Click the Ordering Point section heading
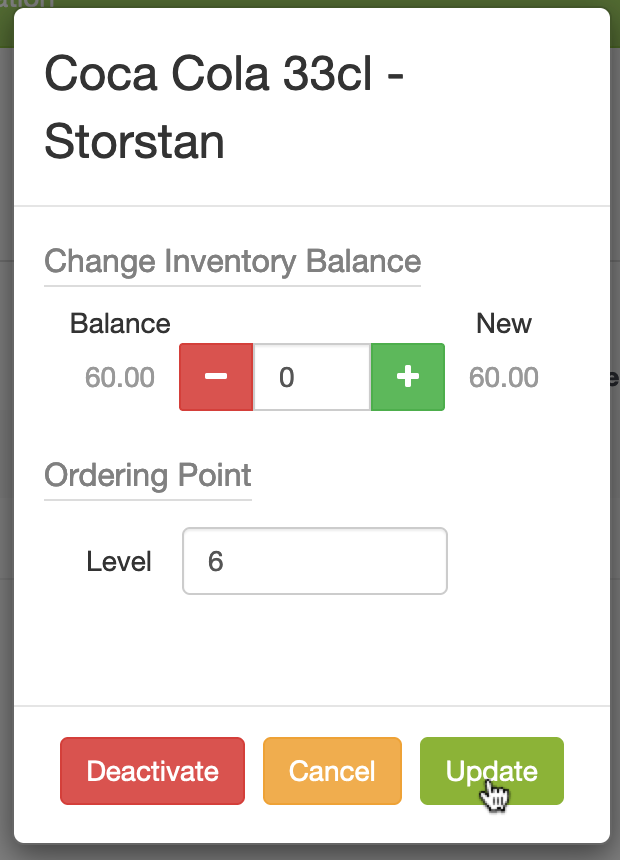This screenshot has width=620, height=860. click(148, 474)
